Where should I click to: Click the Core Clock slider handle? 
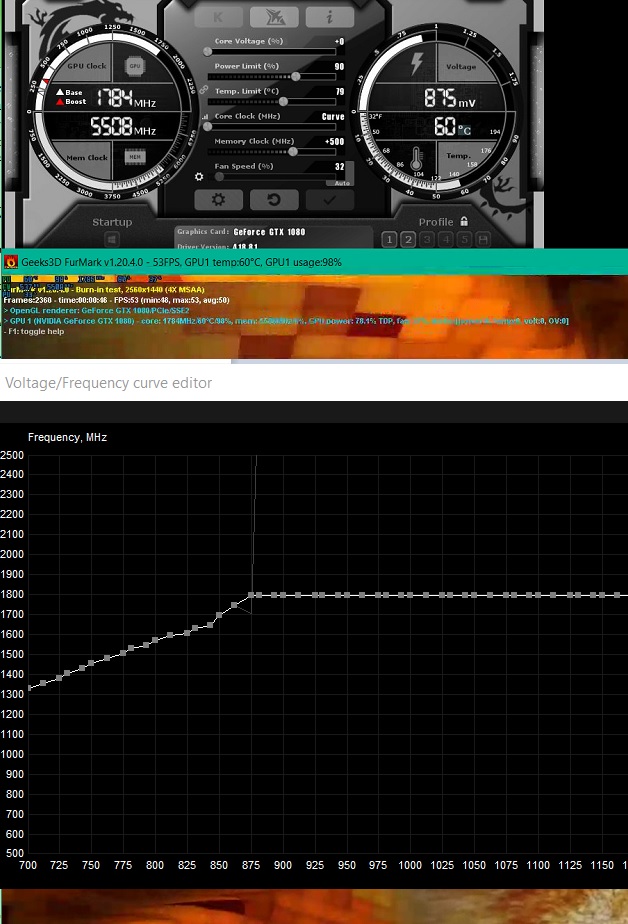tap(207, 126)
